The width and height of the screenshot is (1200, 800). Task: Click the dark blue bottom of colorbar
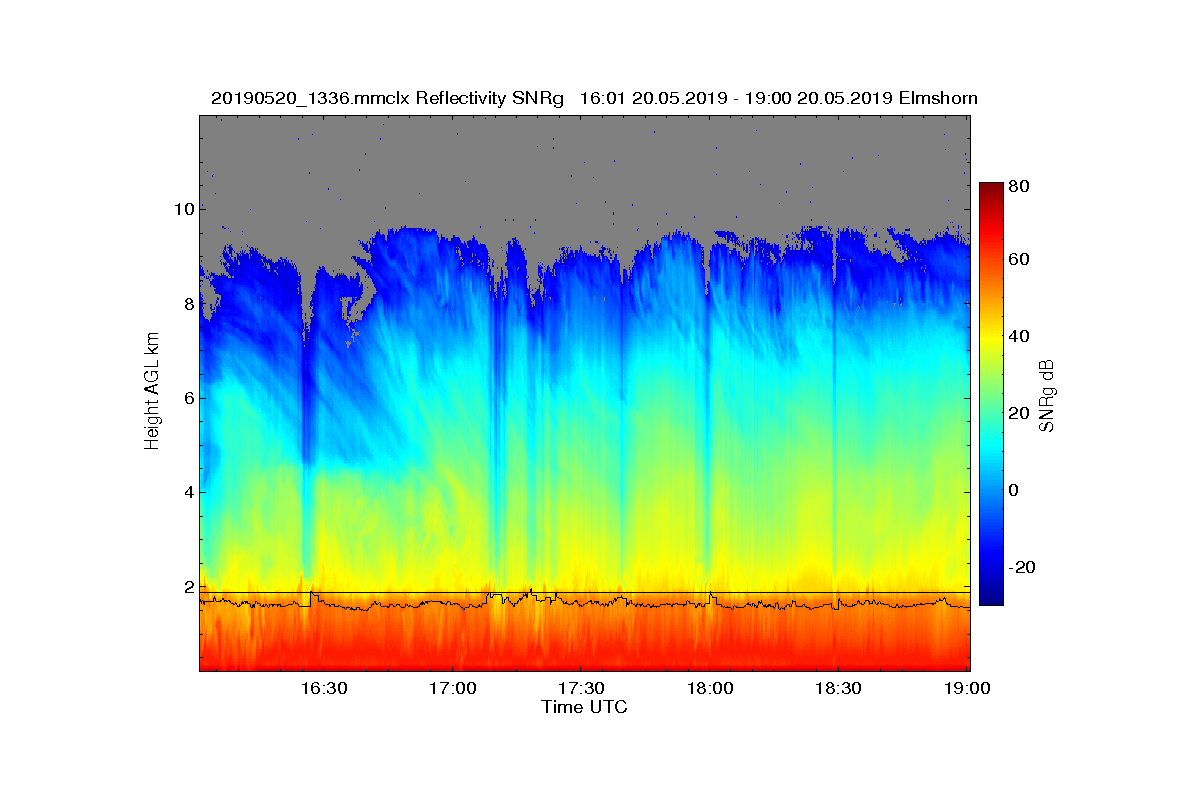point(991,599)
